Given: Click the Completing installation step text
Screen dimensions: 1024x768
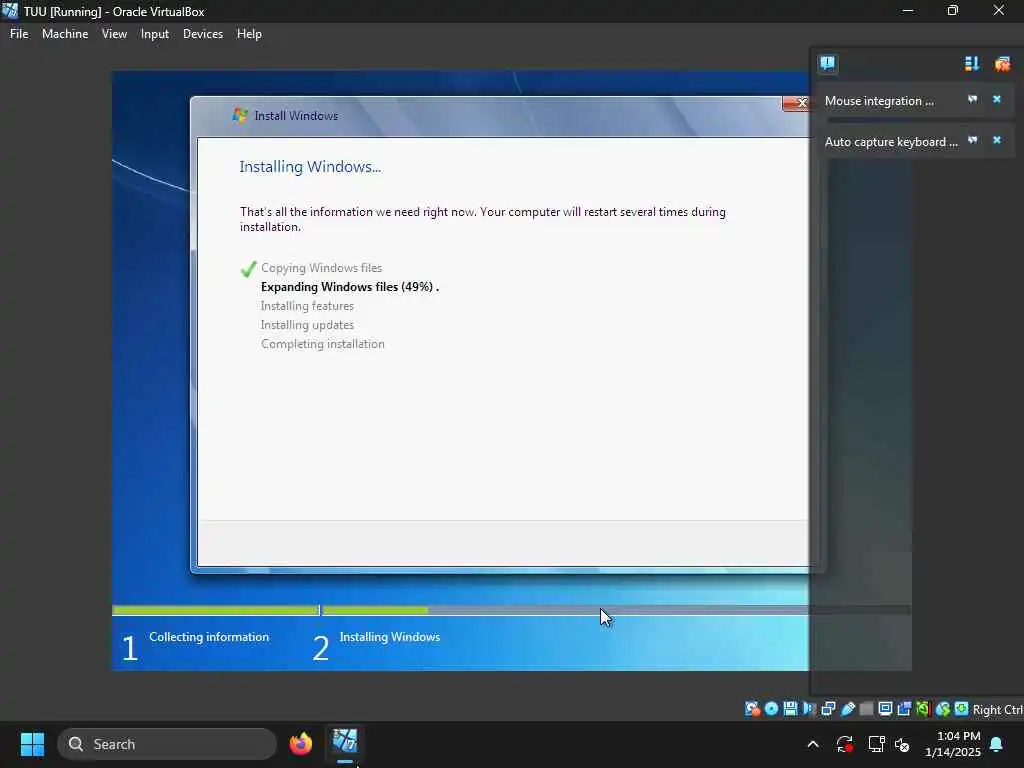Looking at the screenshot, I should 323,344.
